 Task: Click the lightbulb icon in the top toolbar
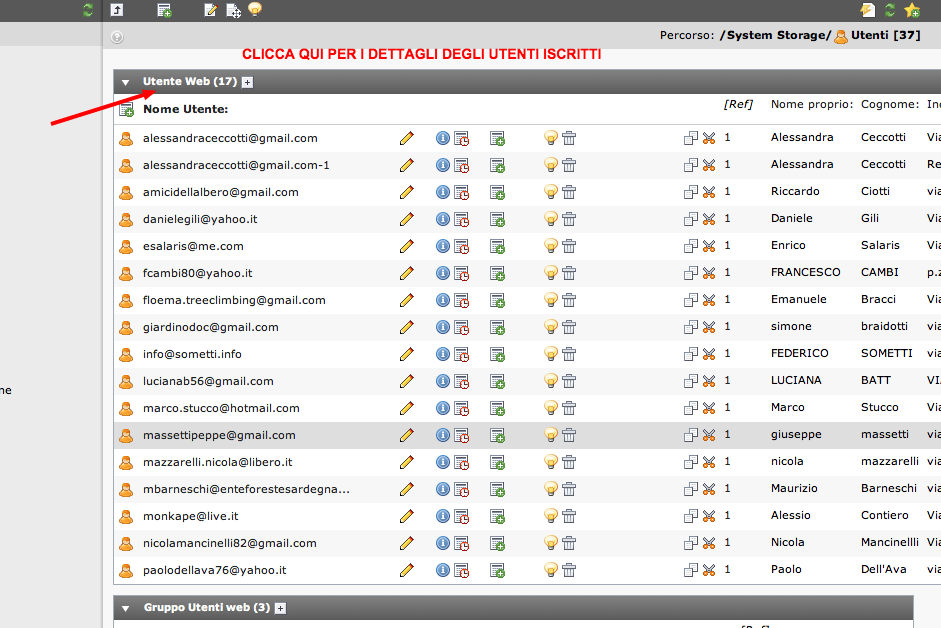pyautogui.click(x=255, y=9)
